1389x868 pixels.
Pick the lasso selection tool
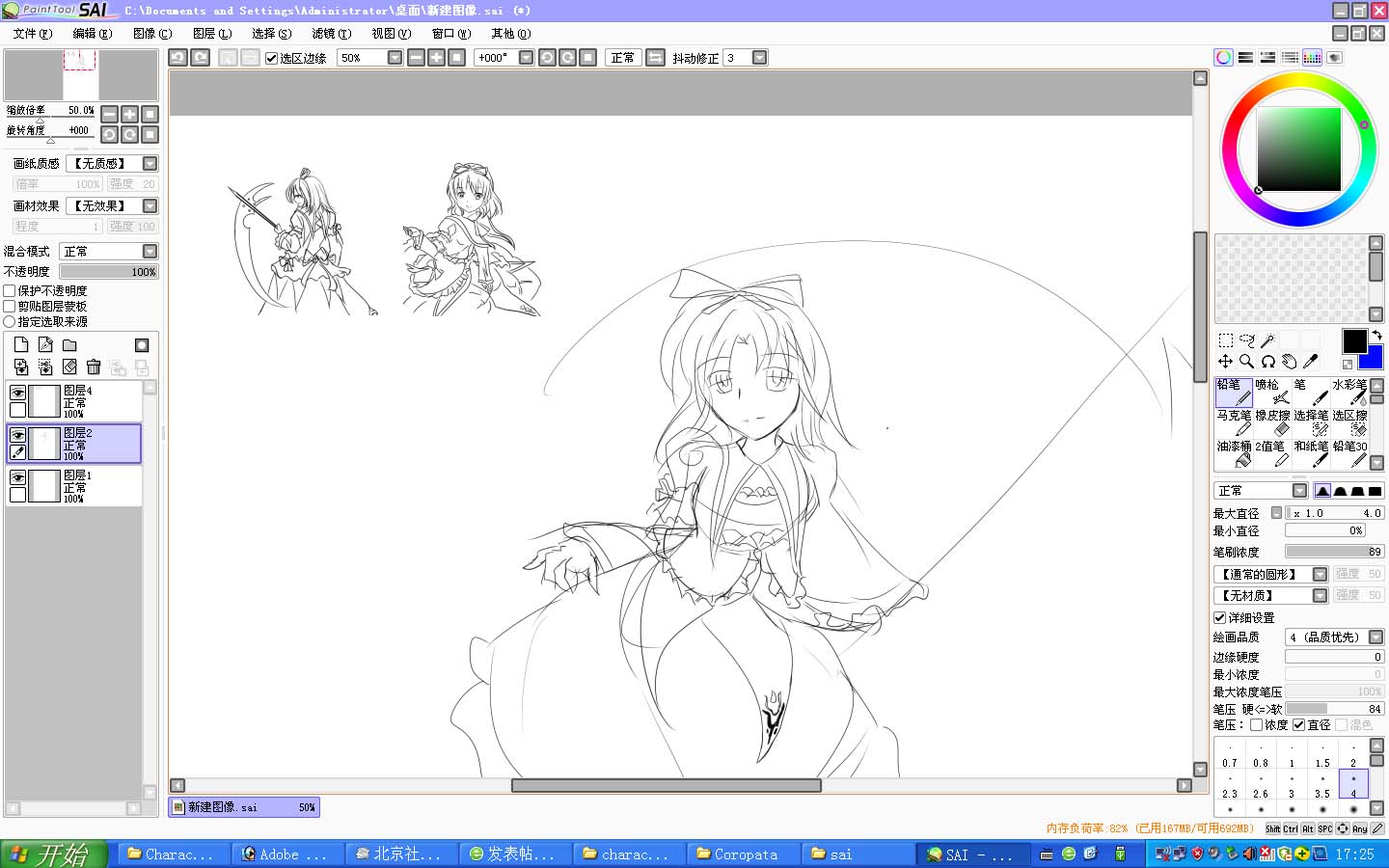click(x=1246, y=340)
